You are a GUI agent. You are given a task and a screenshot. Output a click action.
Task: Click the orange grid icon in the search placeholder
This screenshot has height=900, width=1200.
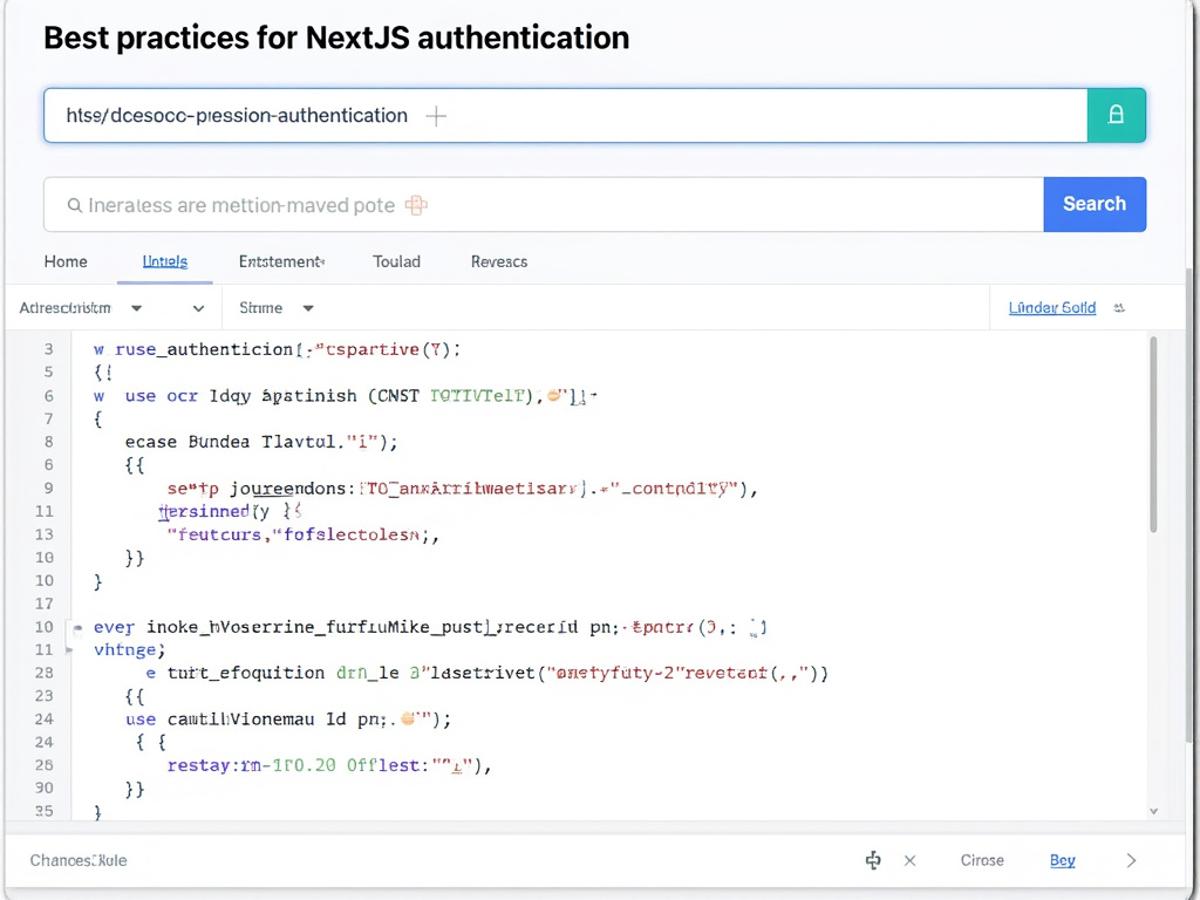[x=414, y=204]
